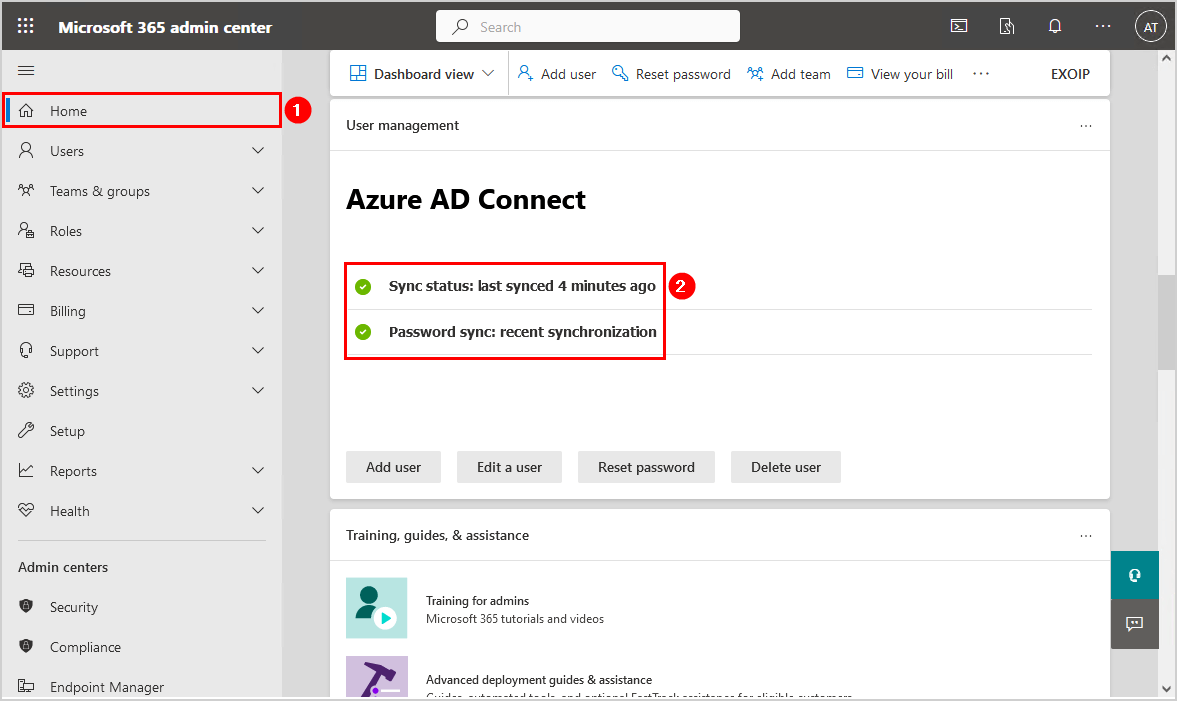
Task: Open Cloud Shell terminal icon in header
Action: click(x=959, y=27)
